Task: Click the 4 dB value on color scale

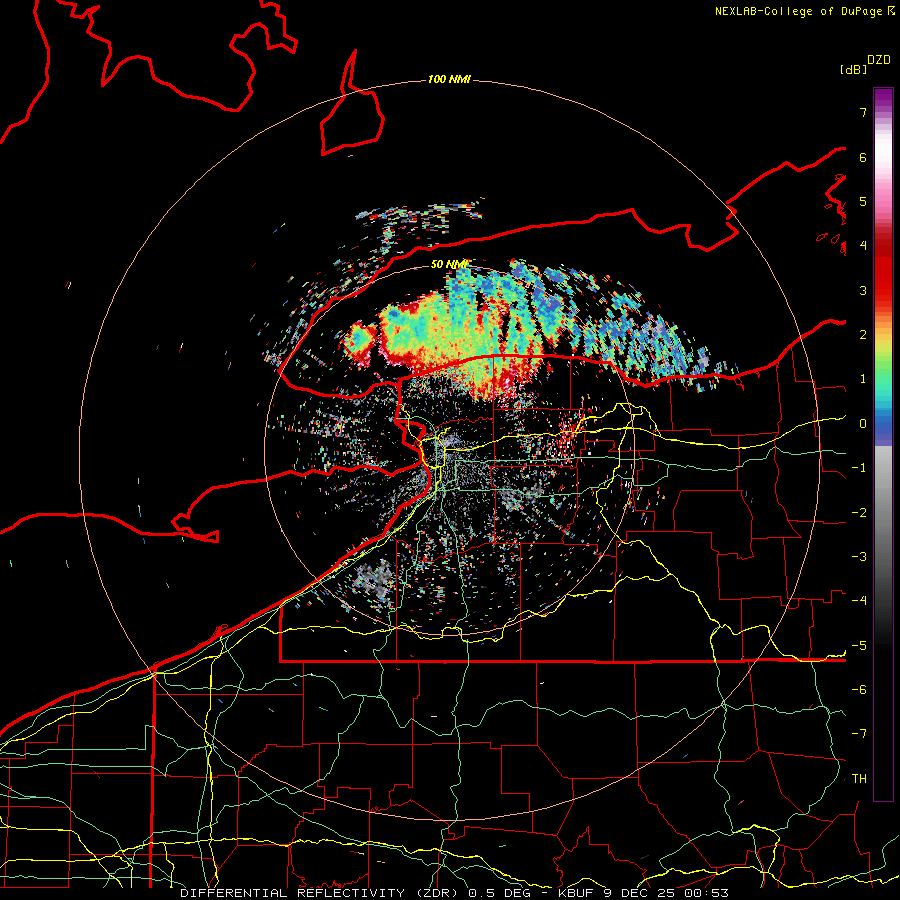Action: 863,246
